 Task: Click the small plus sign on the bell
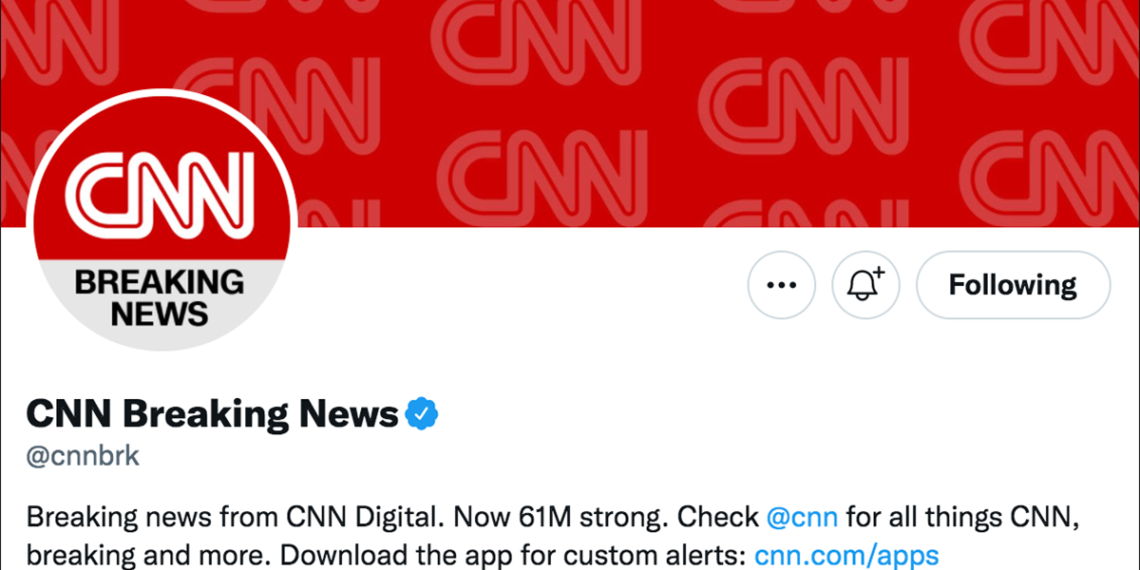click(878, 273)
